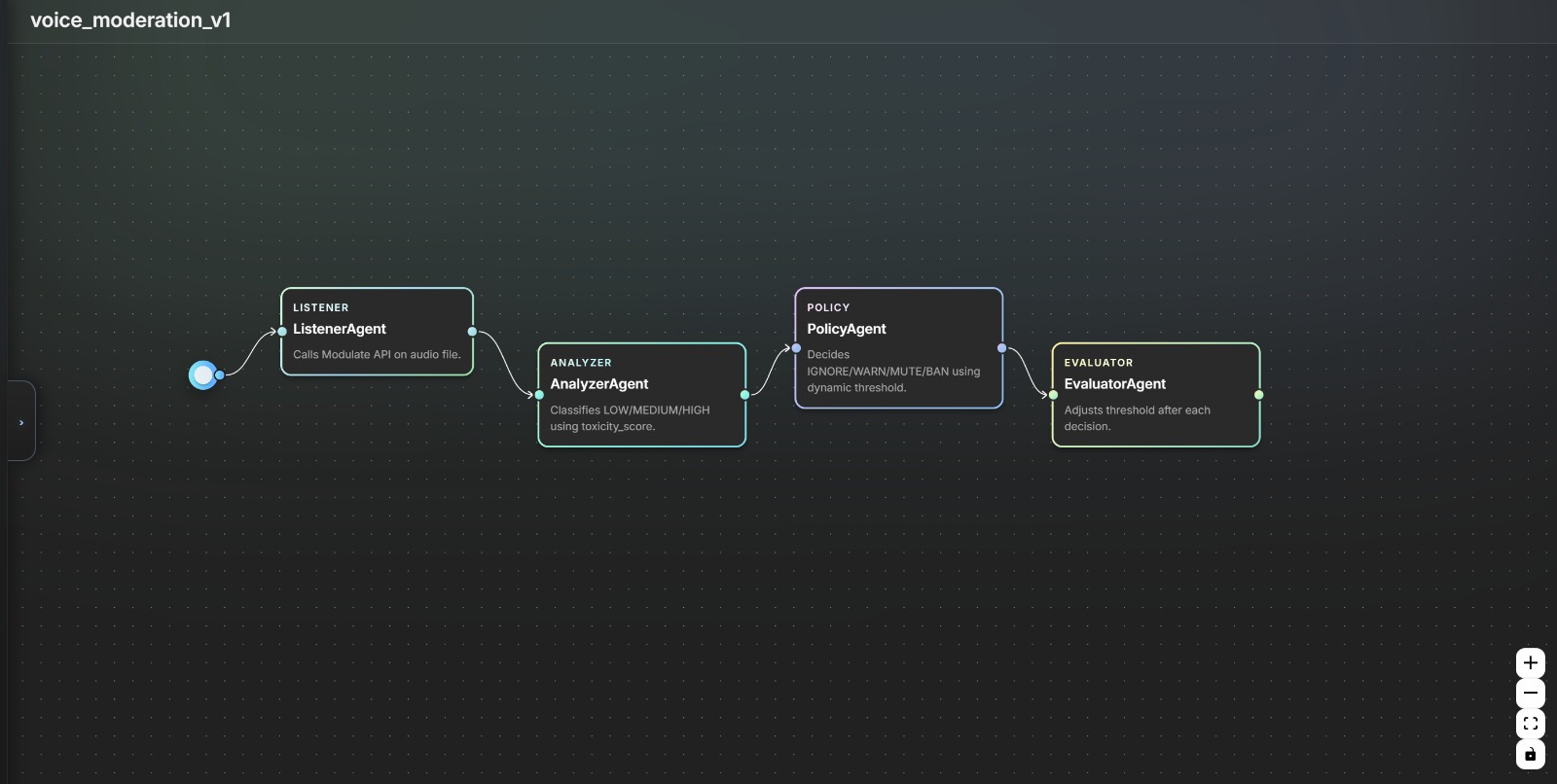Click the AnalyzerAgent output handle
This screenshot has height=784, width=1557.
(745, 395)
